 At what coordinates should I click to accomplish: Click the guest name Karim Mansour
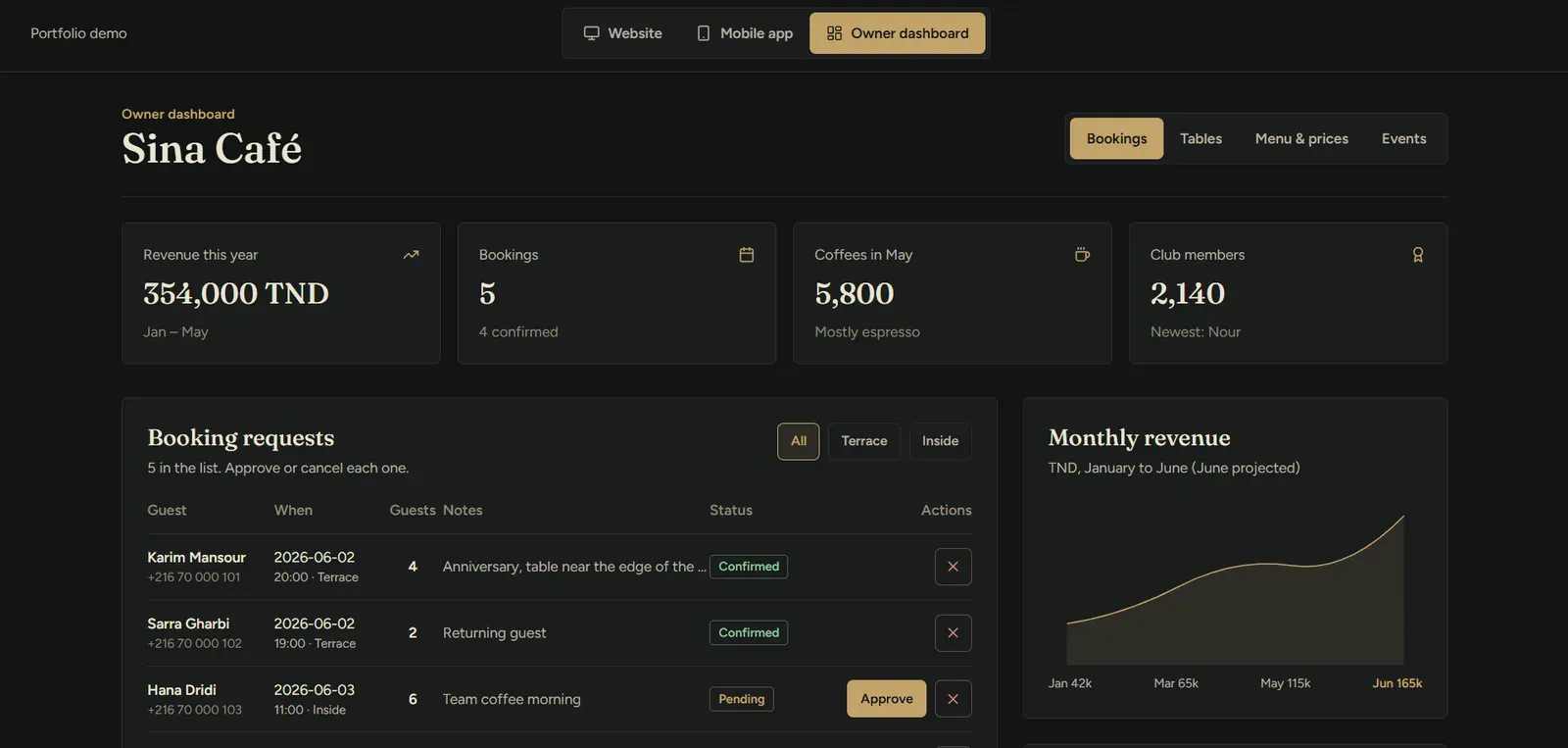(x=196, y=558)
